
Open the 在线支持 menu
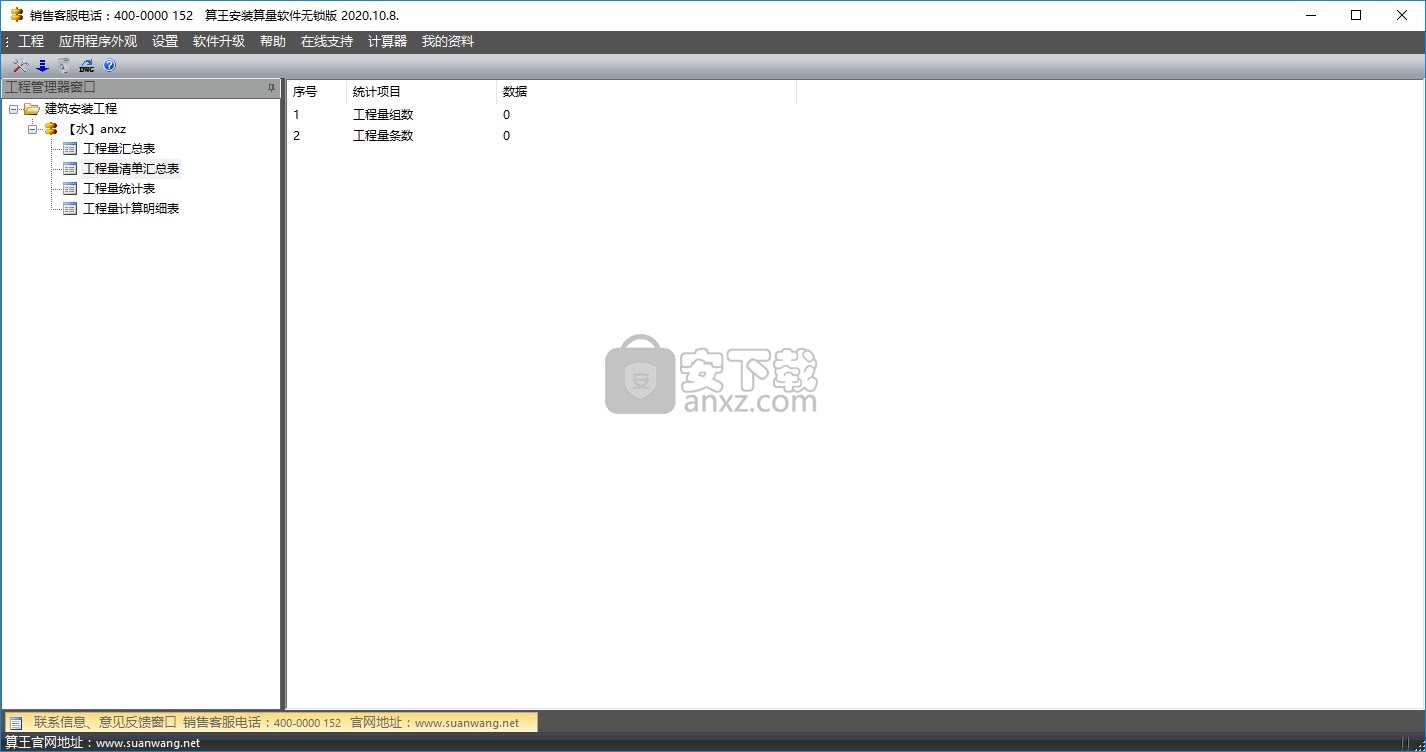(327, 41)
